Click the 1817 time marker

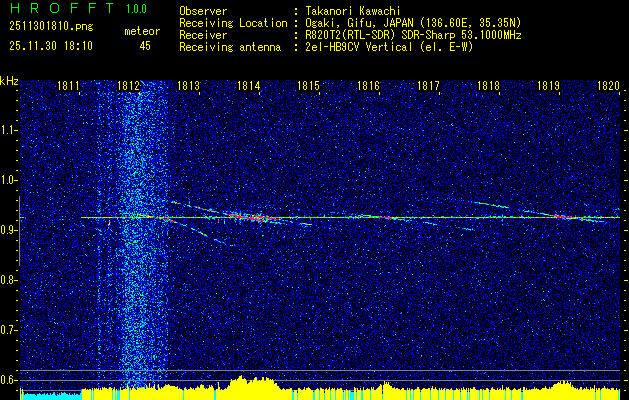click(428, 85)
